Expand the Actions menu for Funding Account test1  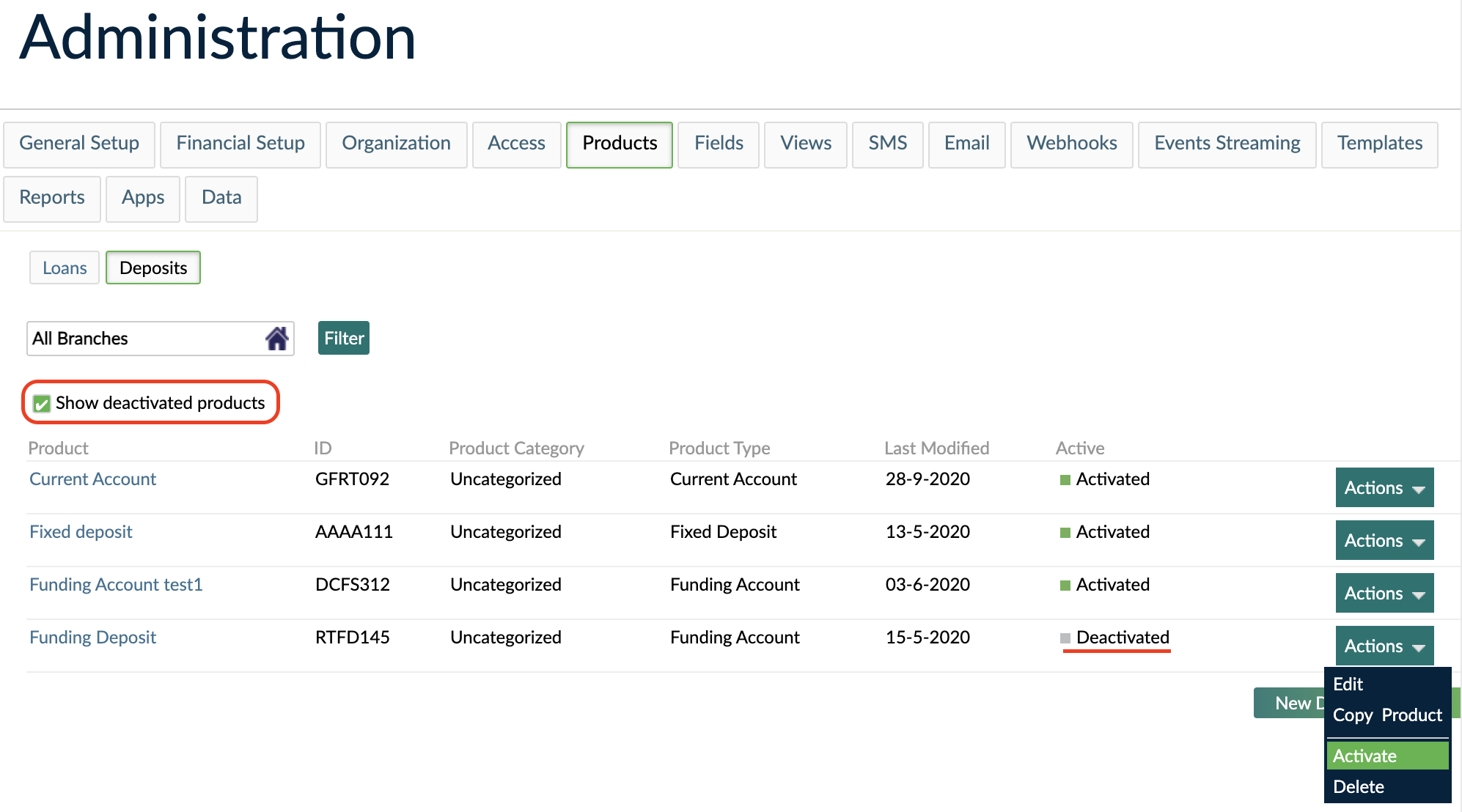1384,593
